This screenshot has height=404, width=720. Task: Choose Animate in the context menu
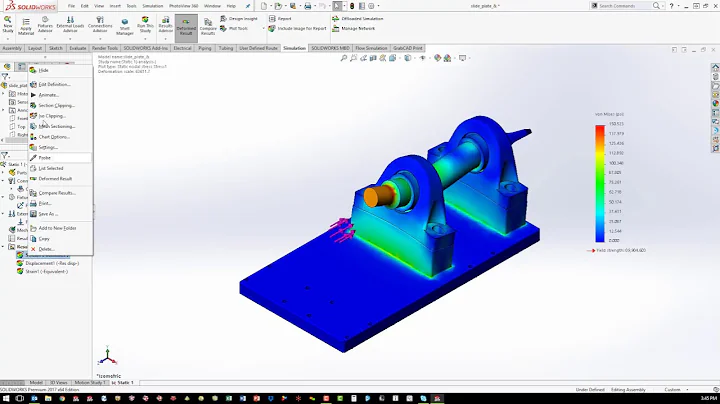60,95
